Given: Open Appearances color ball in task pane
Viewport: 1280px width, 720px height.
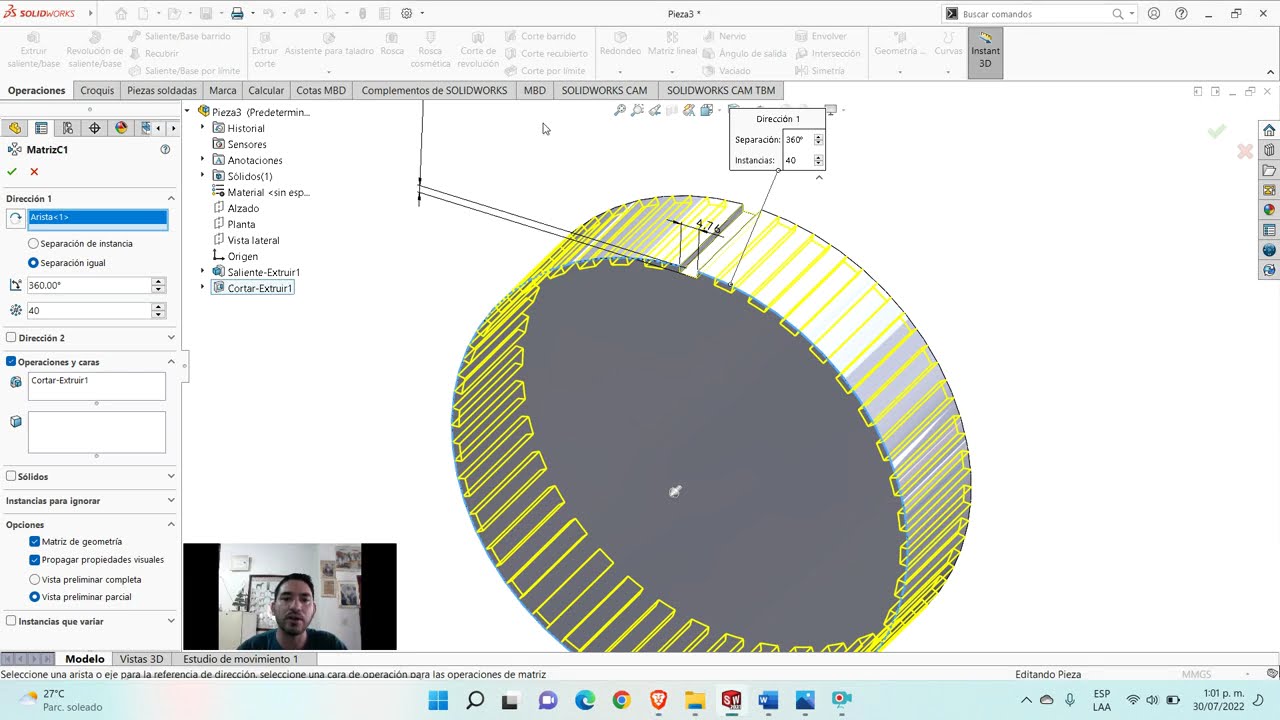Looking at the screenshot, I should (1269, 210).
